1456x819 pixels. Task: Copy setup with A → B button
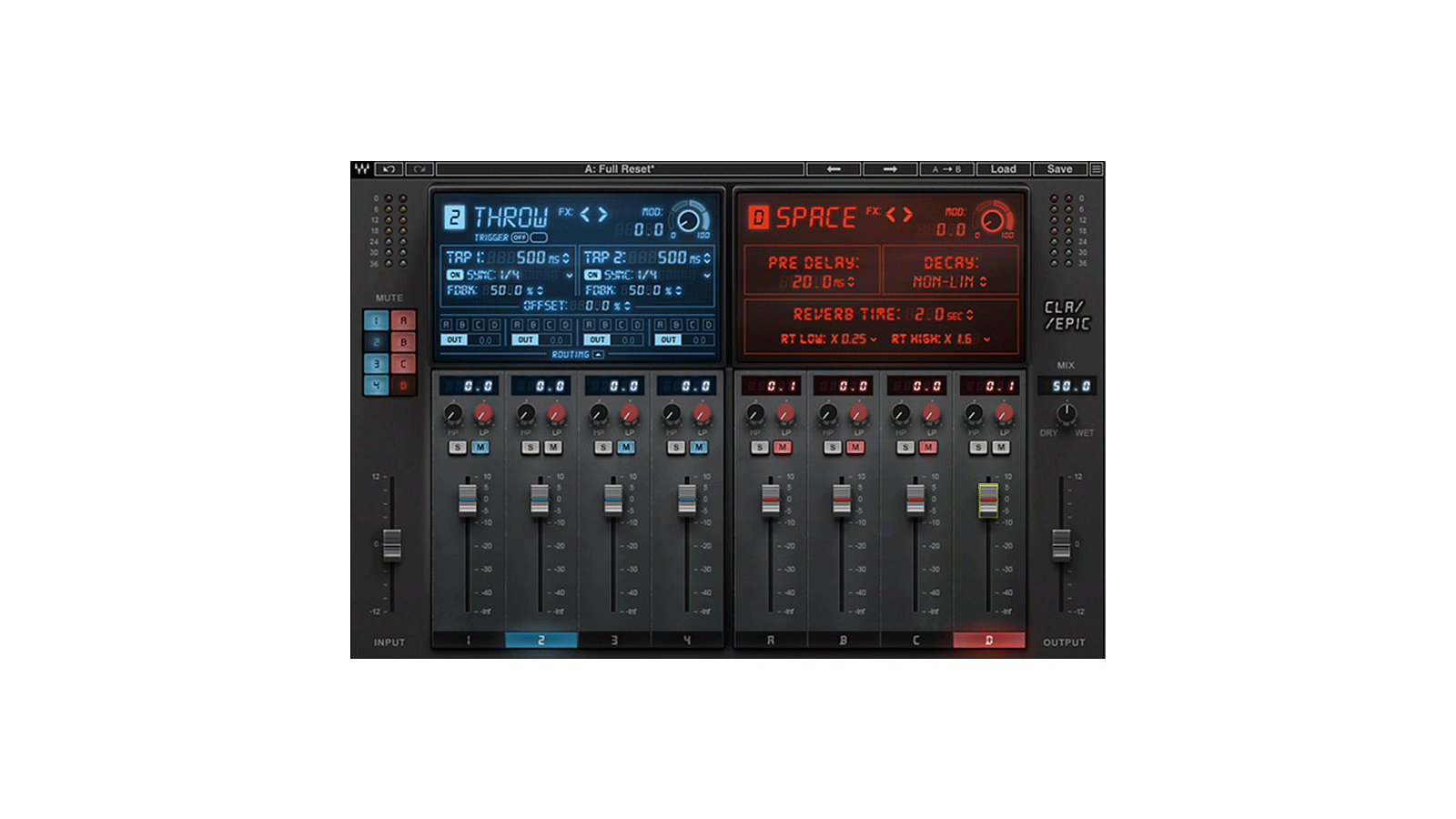click(x=946, y=169)
